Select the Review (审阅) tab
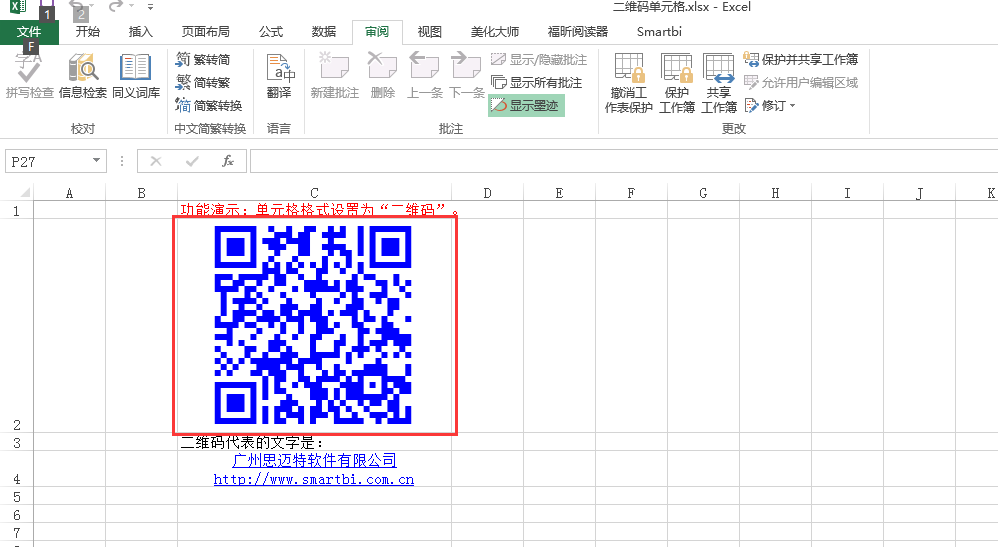 pos(377,32)
